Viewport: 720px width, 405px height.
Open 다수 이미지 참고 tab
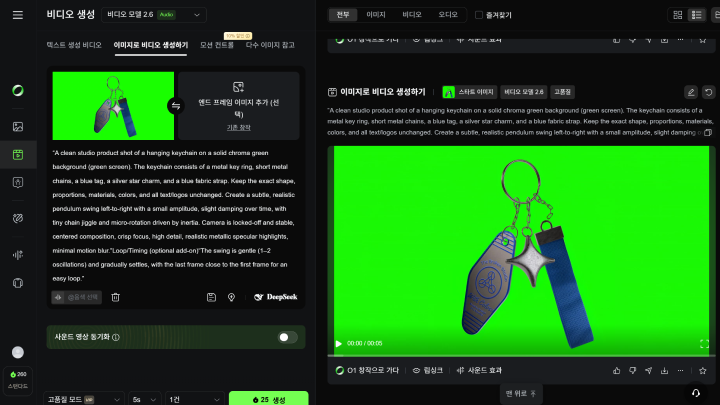(x=270, y=45)
